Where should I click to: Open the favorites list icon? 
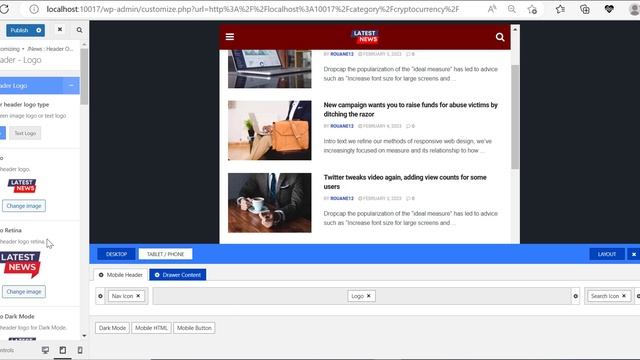pyautogui.click(x=560, y=9)
